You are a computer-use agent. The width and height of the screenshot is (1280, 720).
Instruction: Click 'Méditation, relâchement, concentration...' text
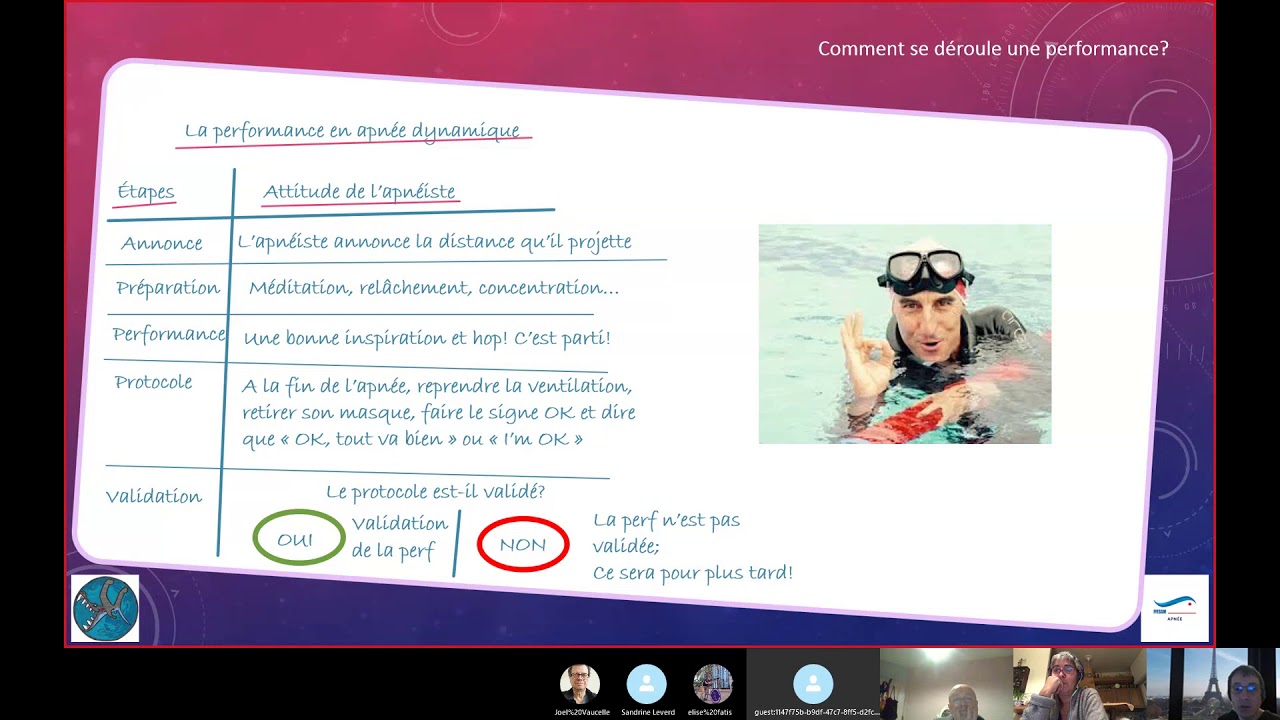tap(434, 288)
